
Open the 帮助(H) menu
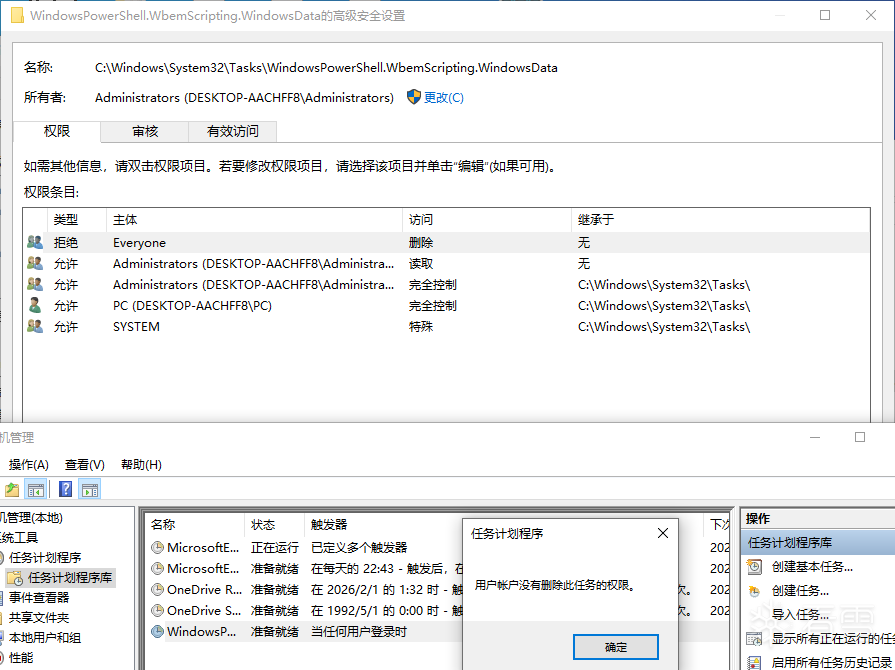142,465
